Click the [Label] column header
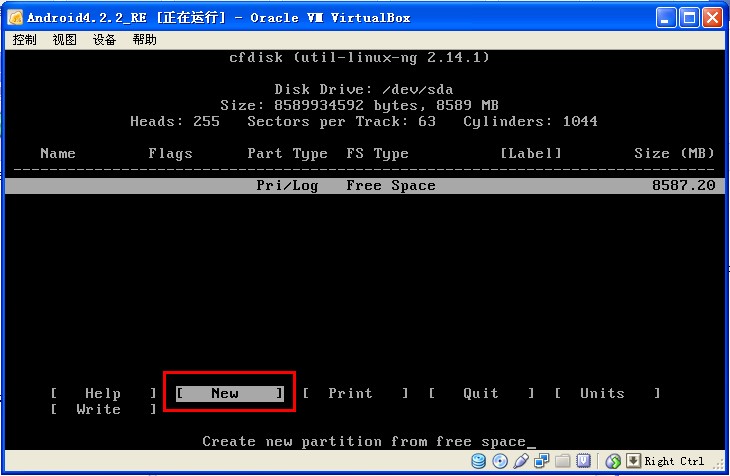Image resolution: width=730 pixels, height=476 pixels. (x=531, y=153)
